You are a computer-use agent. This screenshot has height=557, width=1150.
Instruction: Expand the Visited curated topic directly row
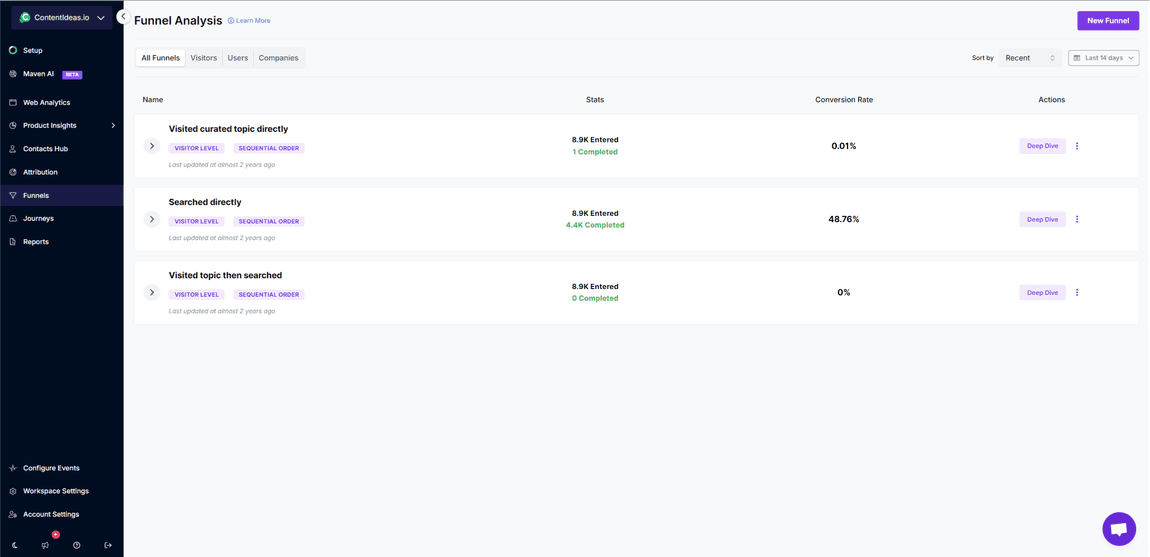(x=152, y=146)
